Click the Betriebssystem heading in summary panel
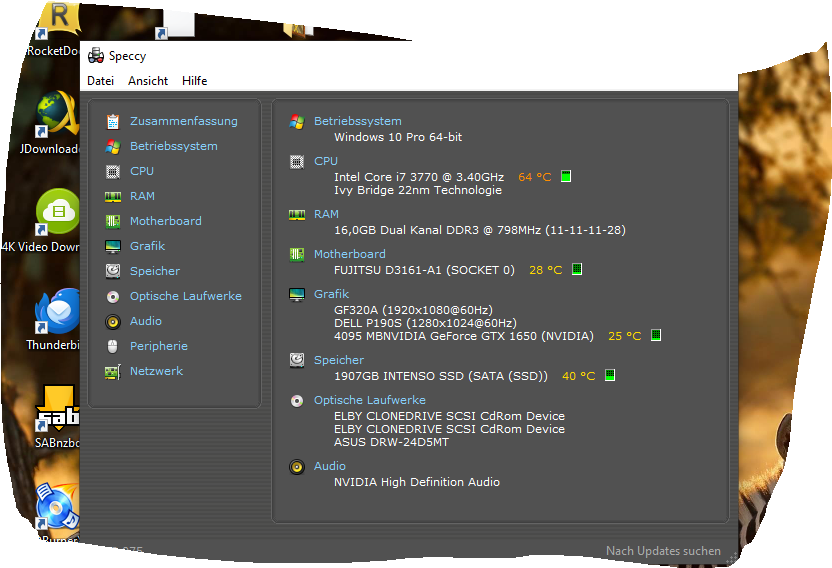832x568 pixels. 358,121
